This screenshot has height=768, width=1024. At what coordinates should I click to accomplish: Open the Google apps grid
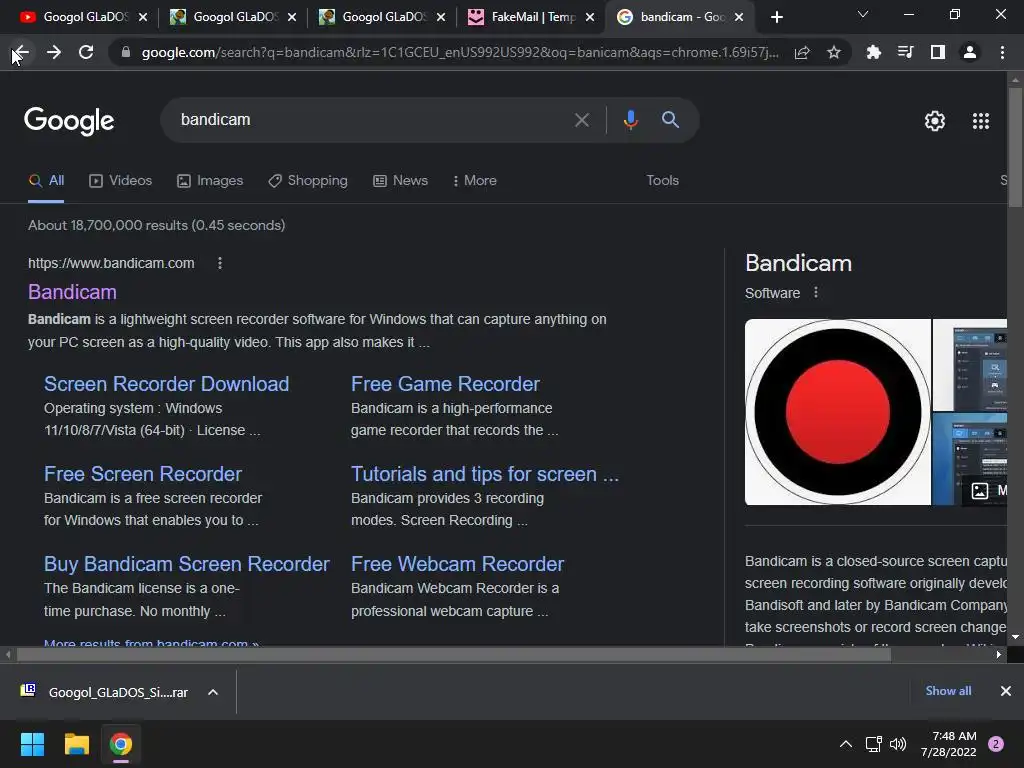980,121
